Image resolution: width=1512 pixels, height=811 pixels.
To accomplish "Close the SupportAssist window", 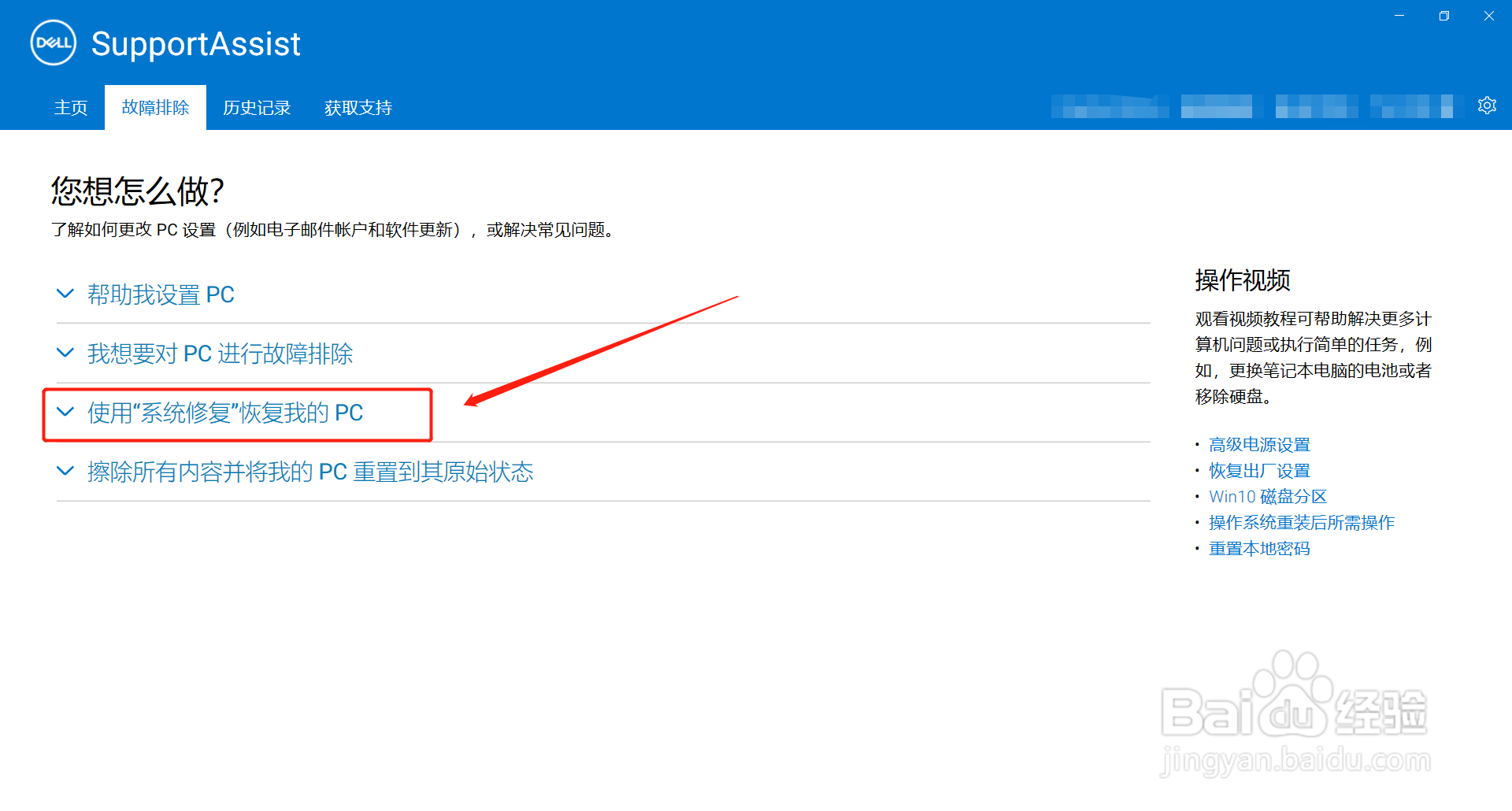I will click(1488, 16).
